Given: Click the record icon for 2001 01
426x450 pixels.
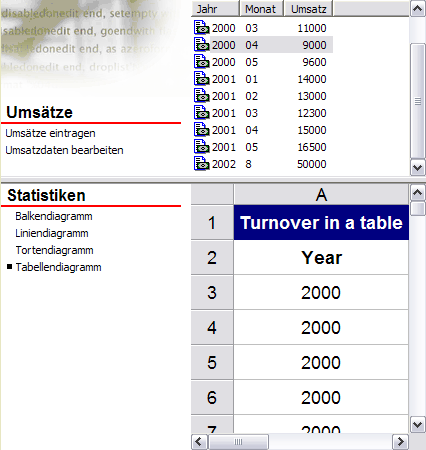Looking at the screenshot, I should [202, 79].
